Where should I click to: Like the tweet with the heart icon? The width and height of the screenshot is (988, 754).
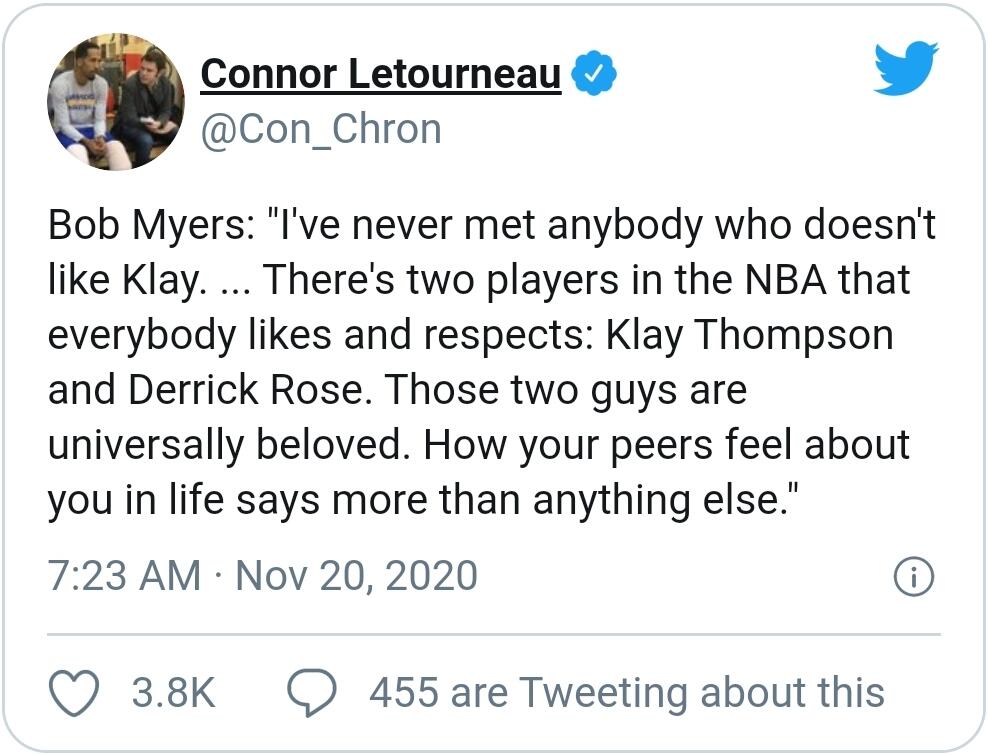pos(73,692)
